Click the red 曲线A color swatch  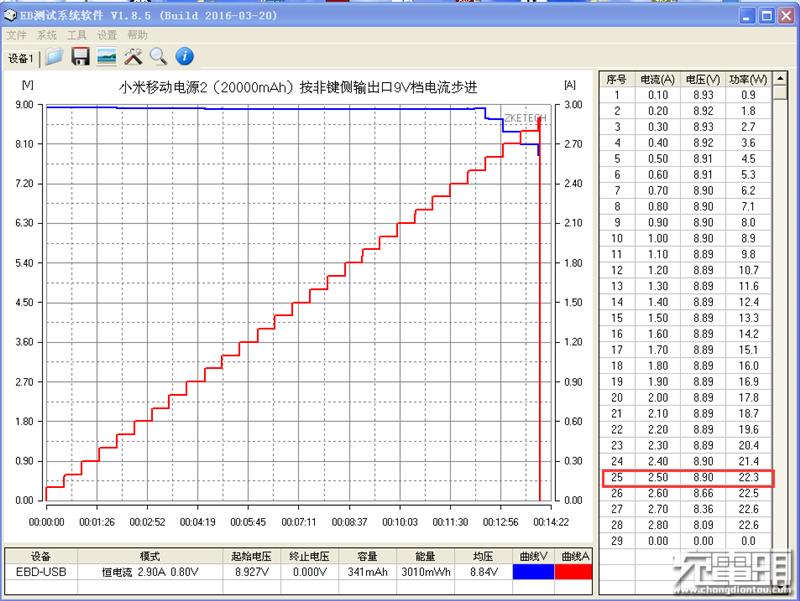[573, 572]
